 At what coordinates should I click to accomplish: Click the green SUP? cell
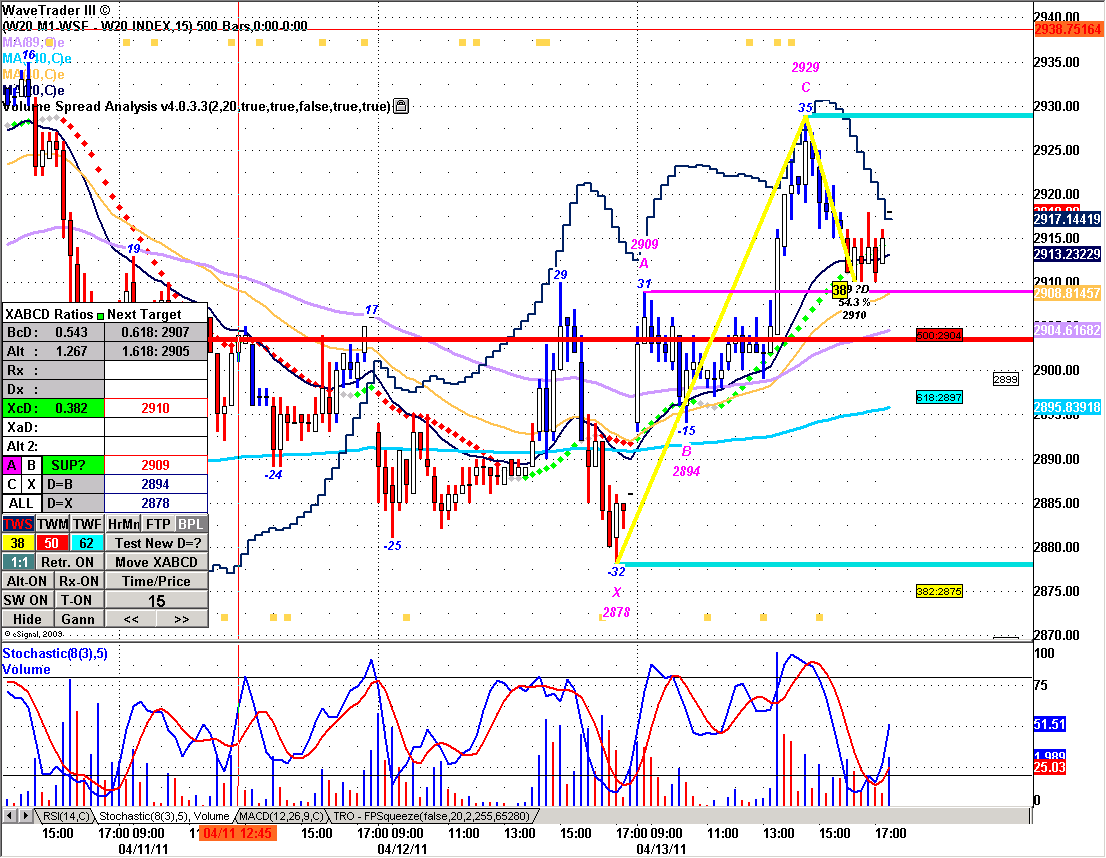pos(73,465)
